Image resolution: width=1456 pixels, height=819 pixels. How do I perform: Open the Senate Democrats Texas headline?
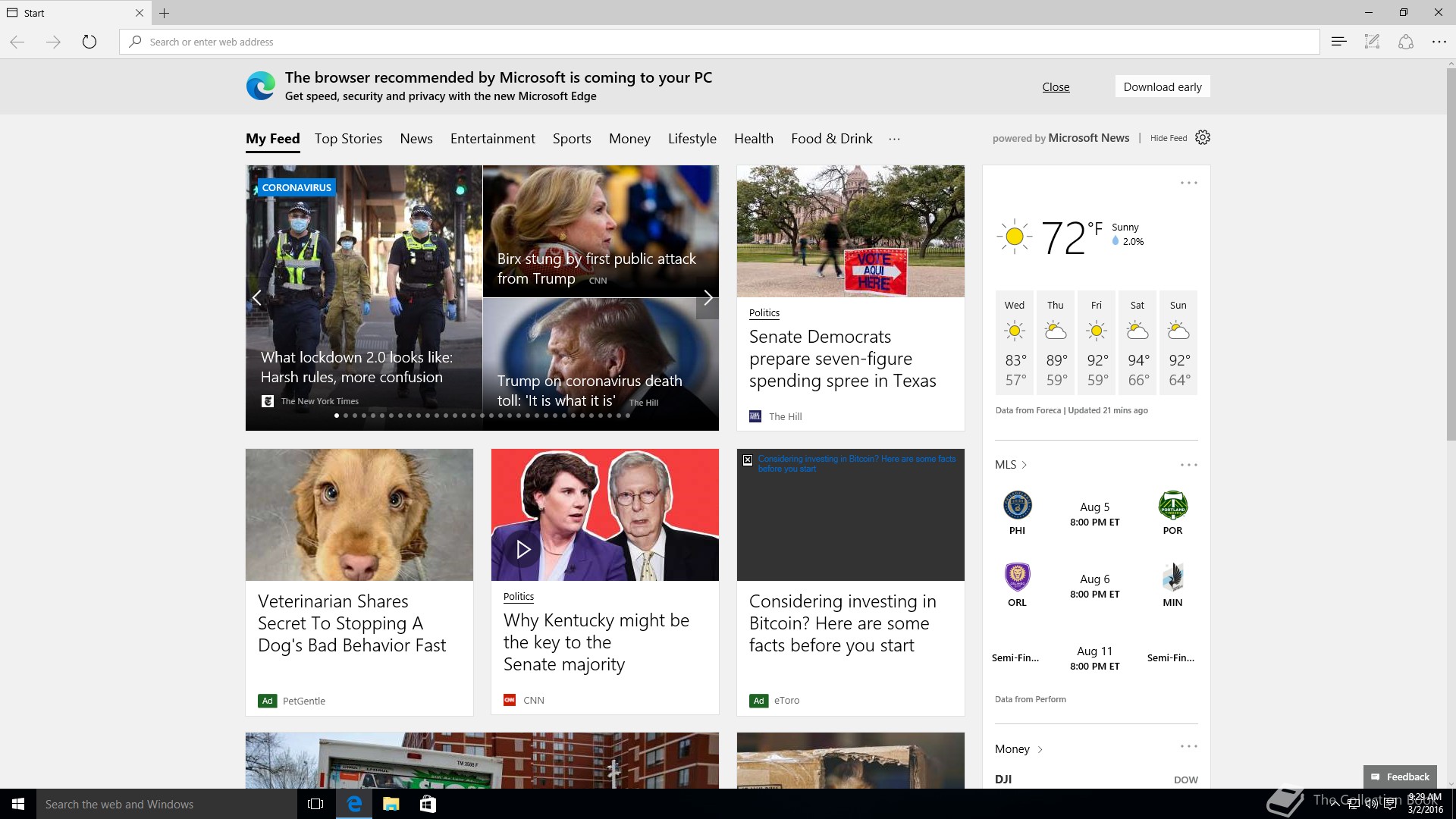click(x=843, y=359)
